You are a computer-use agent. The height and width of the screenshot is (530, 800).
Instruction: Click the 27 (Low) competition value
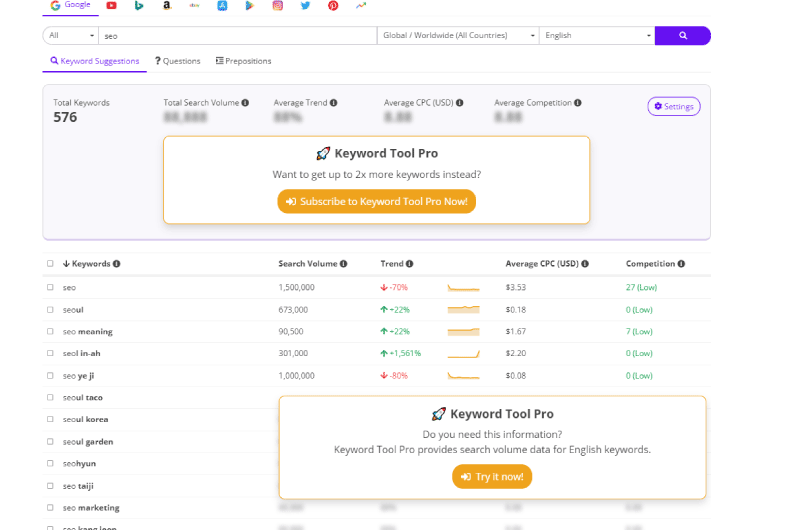pyautogui.click(x=641, y=287)
